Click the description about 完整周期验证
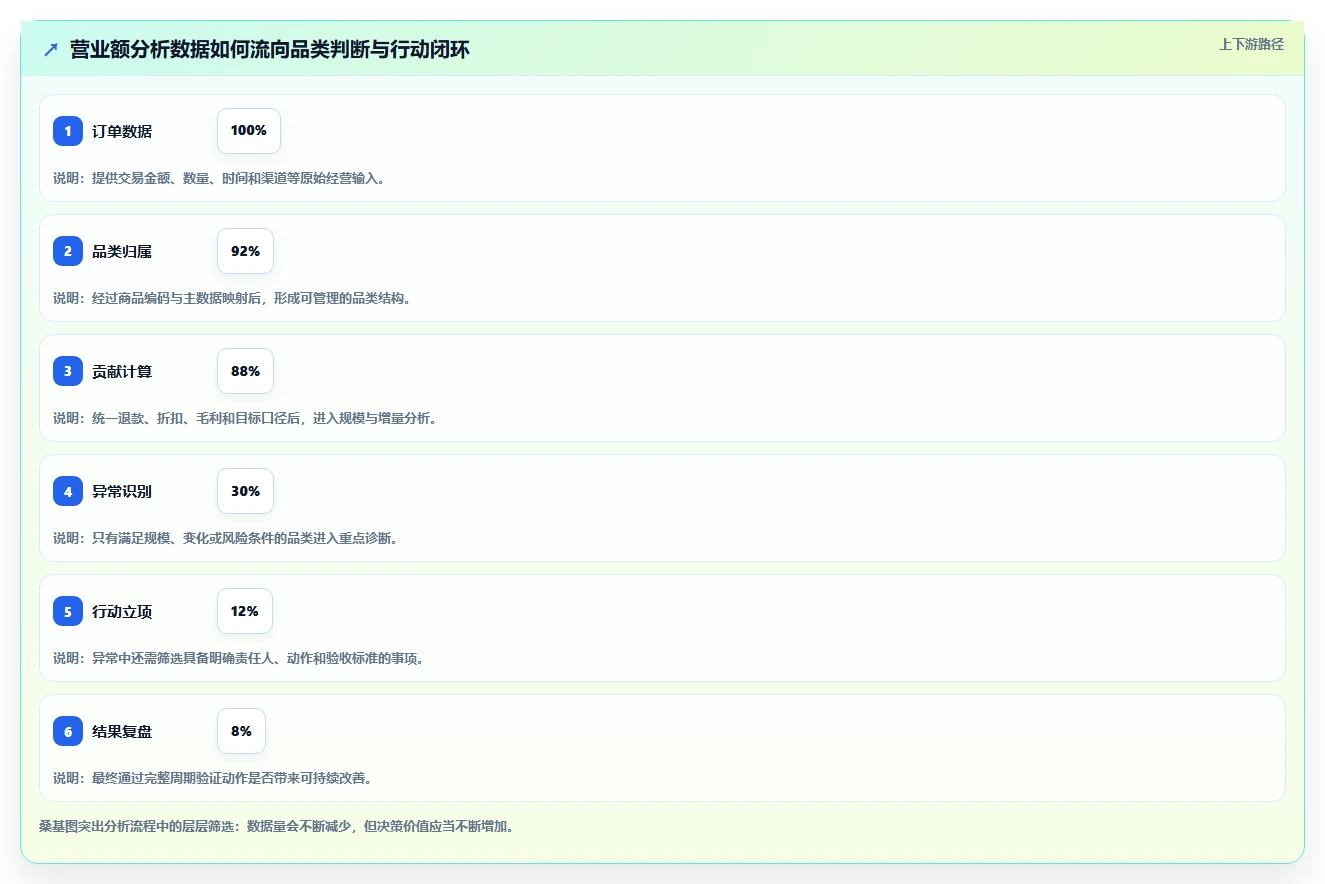 tap(213, 778)
